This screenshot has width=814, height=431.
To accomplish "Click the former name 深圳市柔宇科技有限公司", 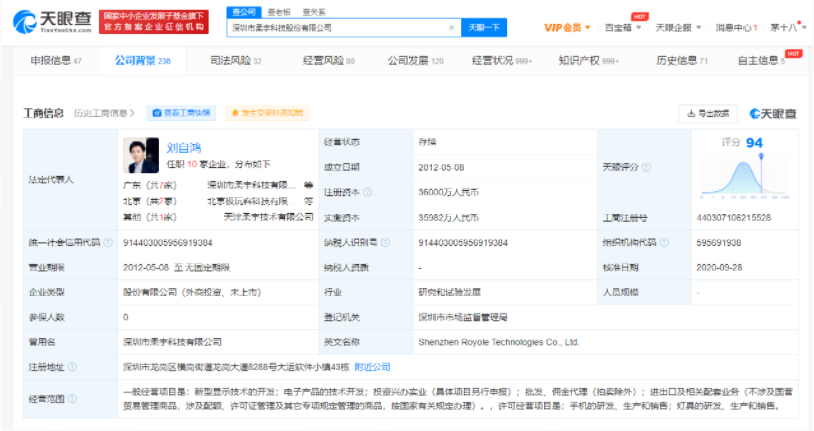I will [x=172, y=342].
